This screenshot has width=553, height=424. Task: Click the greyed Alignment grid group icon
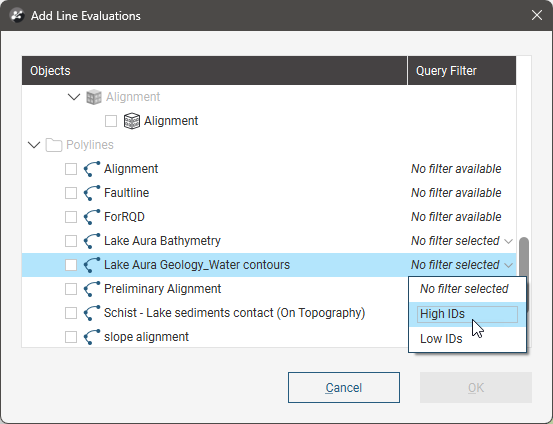94,97
